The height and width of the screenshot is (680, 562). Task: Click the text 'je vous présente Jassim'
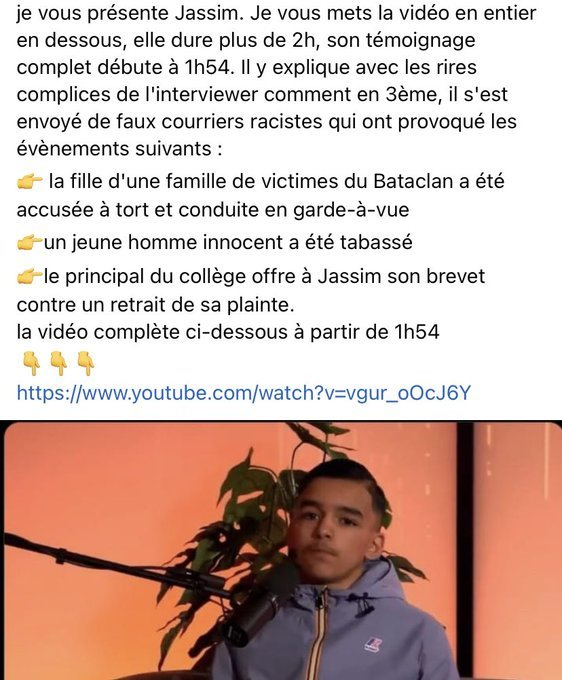[x=127, y=13]
